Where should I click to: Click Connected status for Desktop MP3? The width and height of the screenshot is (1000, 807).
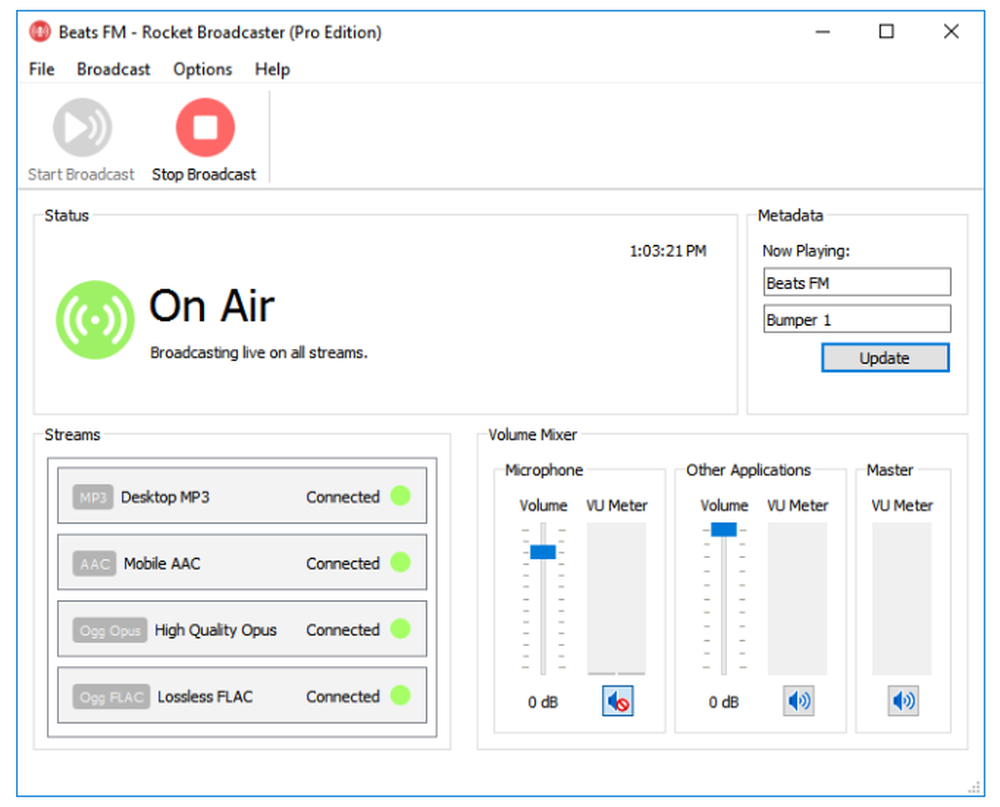coord(343,497)
